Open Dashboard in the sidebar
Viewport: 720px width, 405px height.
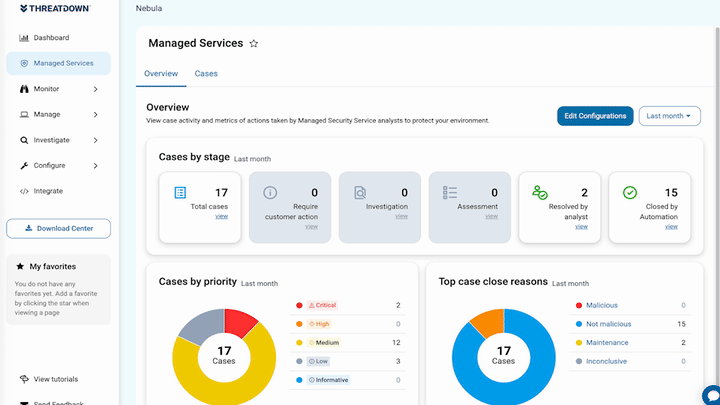point(58,38)
